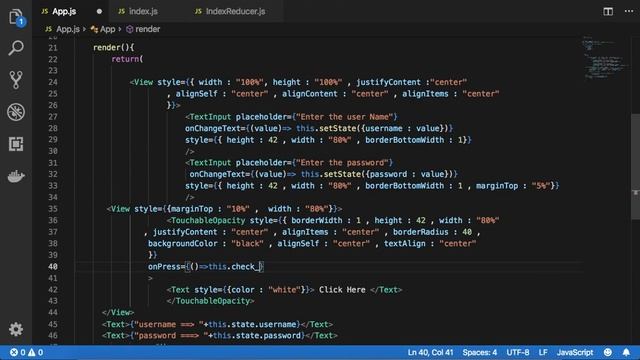Place cursor on render(){ line
The image size is (640, 360).
[x=113, y=47]
